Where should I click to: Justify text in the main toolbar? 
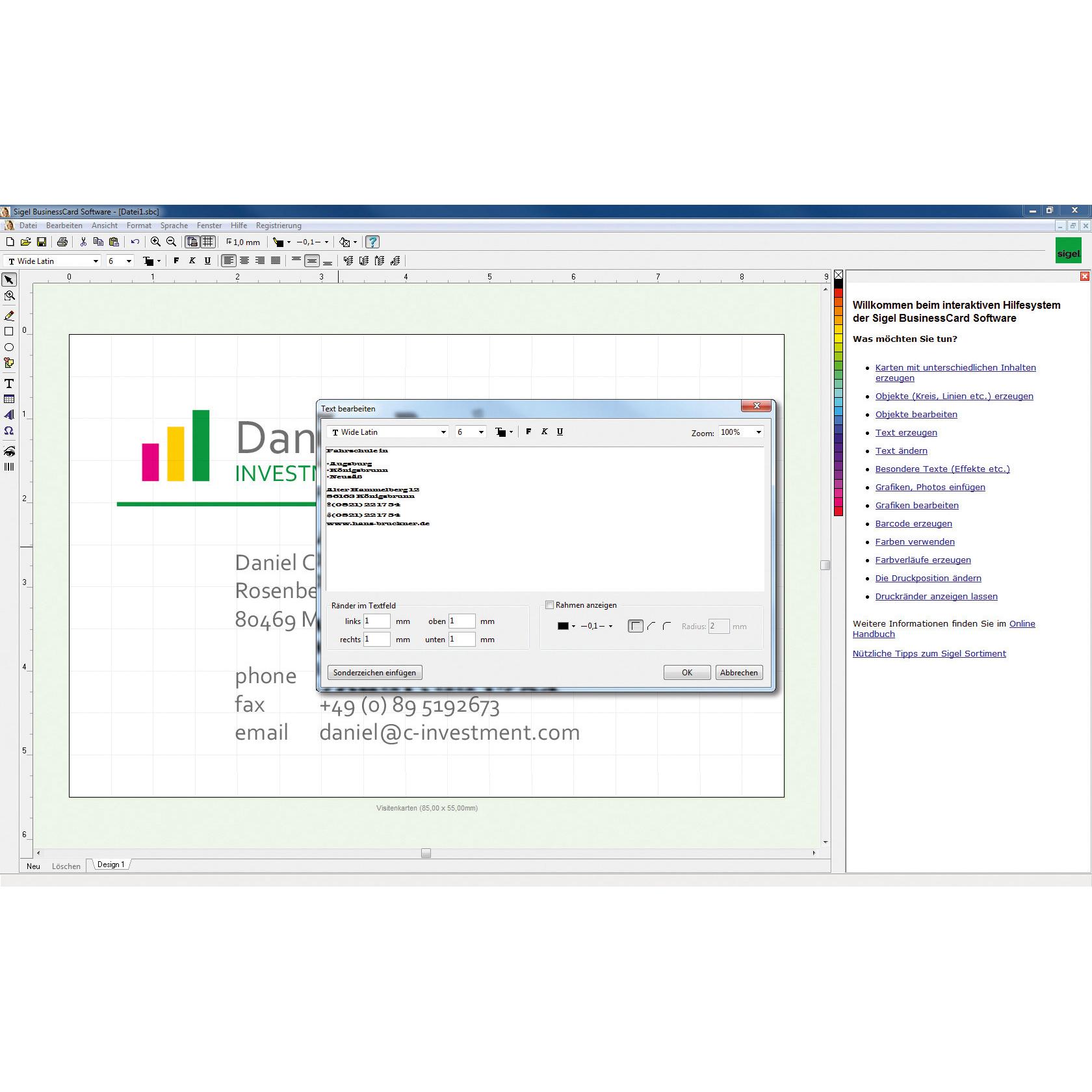pos(276,261)
